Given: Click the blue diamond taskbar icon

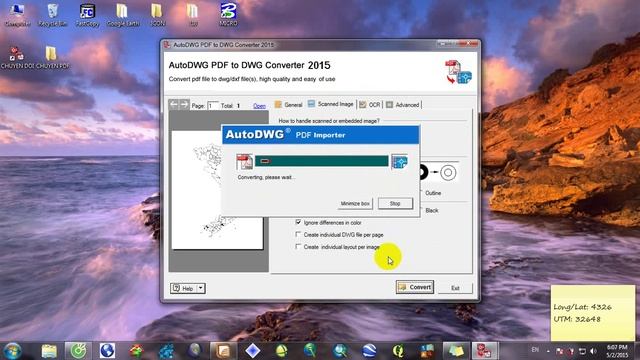Looking at the screenshot, I should click(x=253, y=351).
